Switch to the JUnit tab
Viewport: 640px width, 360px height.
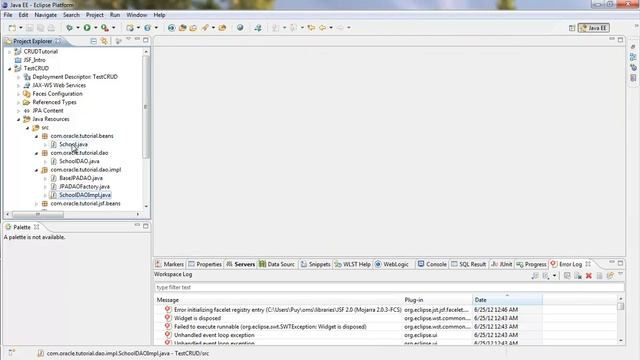[502, 264]
